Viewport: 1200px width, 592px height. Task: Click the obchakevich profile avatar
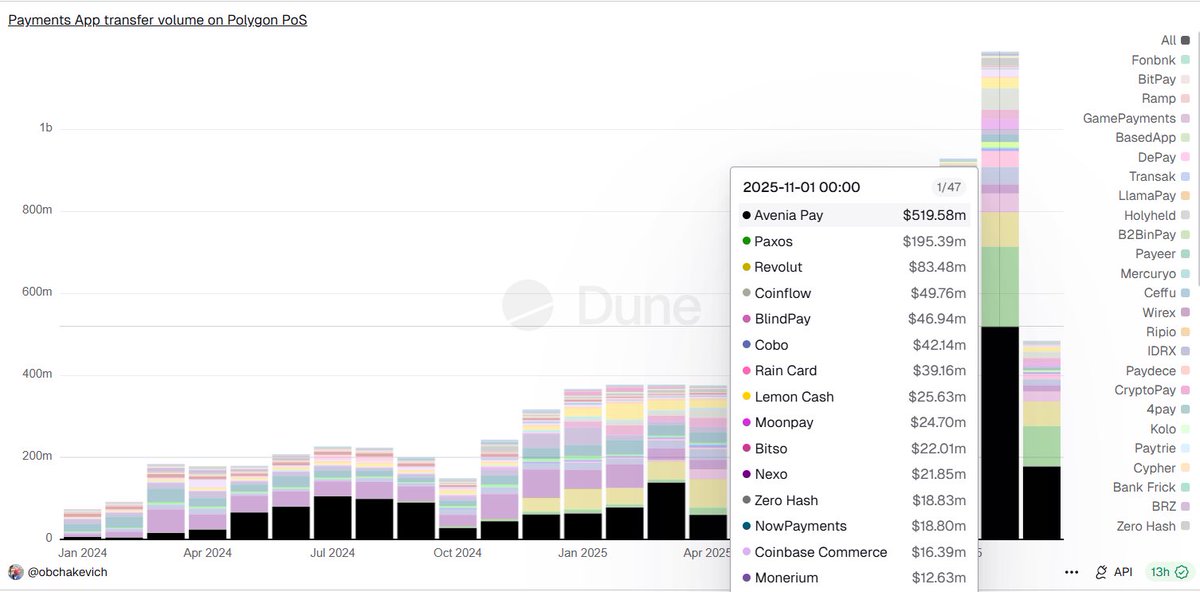coord(15,572)
